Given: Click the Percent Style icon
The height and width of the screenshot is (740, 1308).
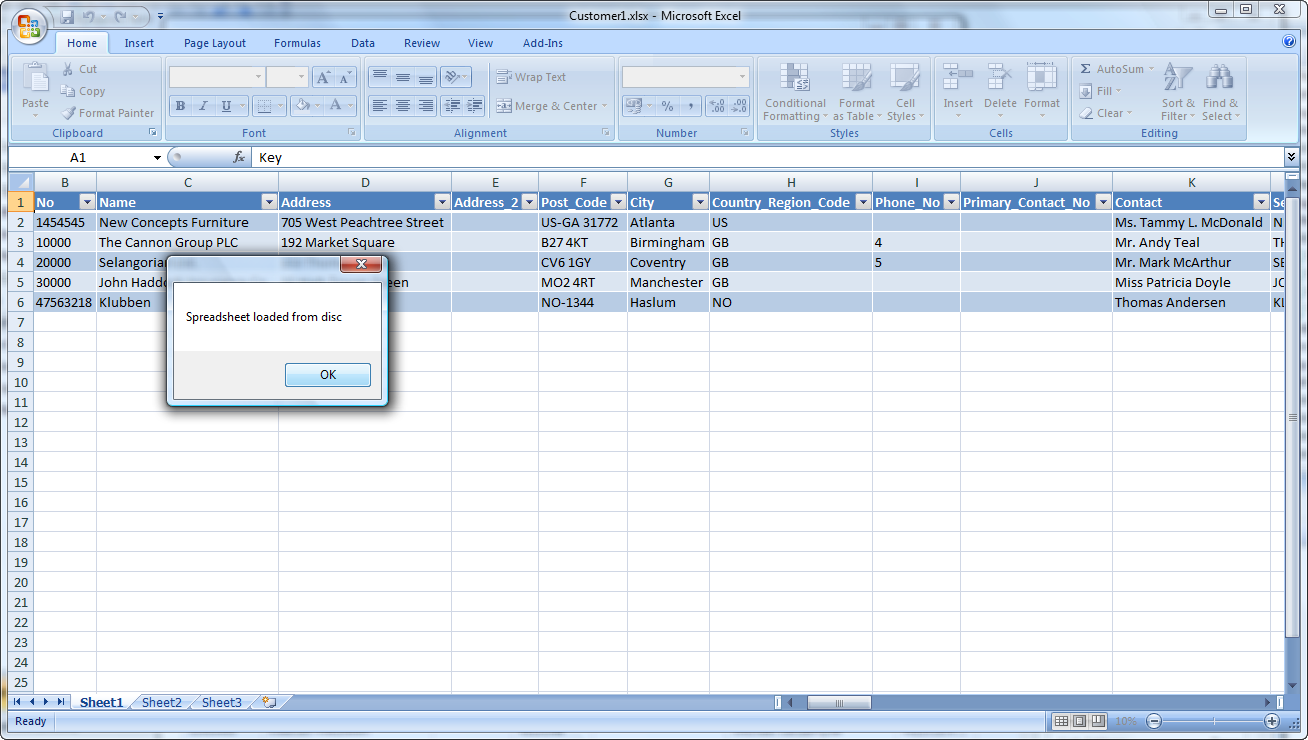Looking at the screenshot, I should click(x=666, y=106).
